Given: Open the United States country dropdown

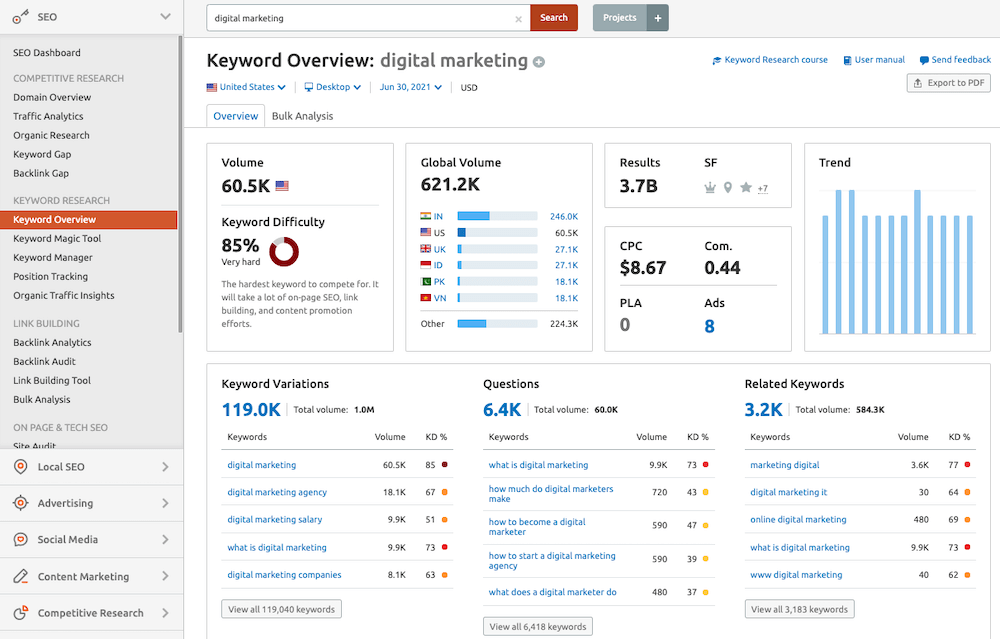Looking at the screenshot, I should (246, 87).
